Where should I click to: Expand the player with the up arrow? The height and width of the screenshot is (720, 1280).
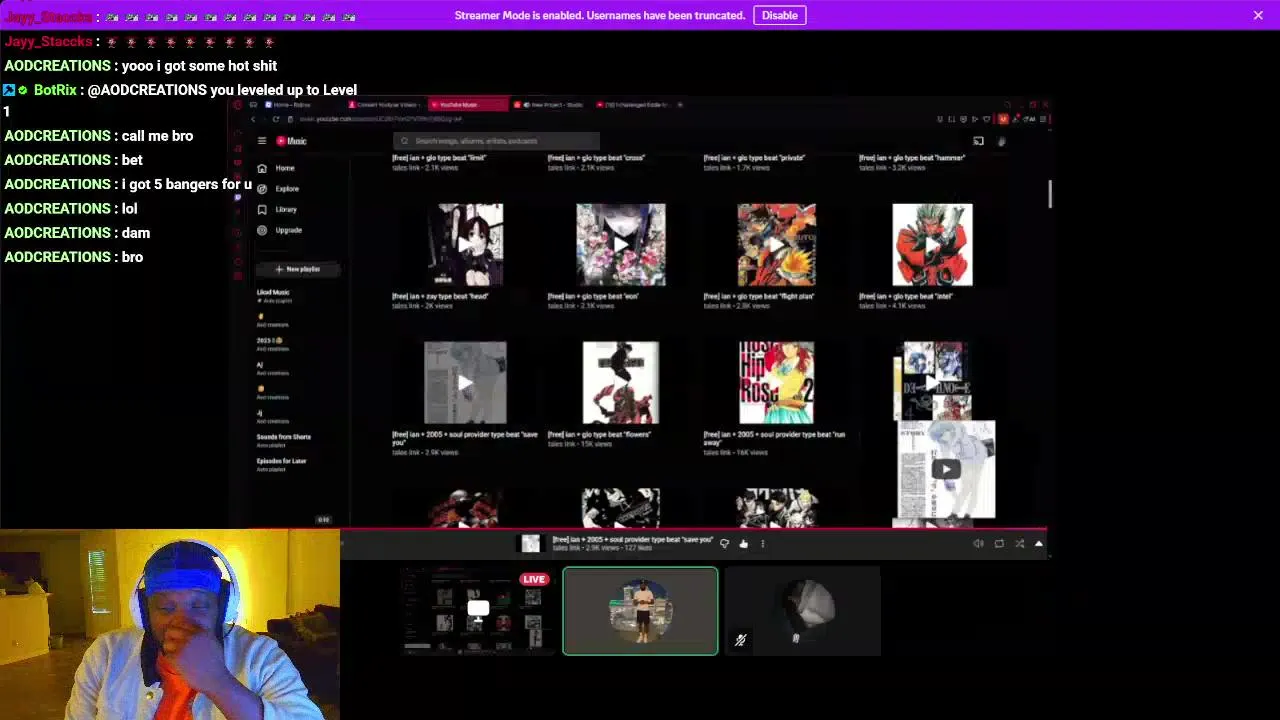(1038, 544)
